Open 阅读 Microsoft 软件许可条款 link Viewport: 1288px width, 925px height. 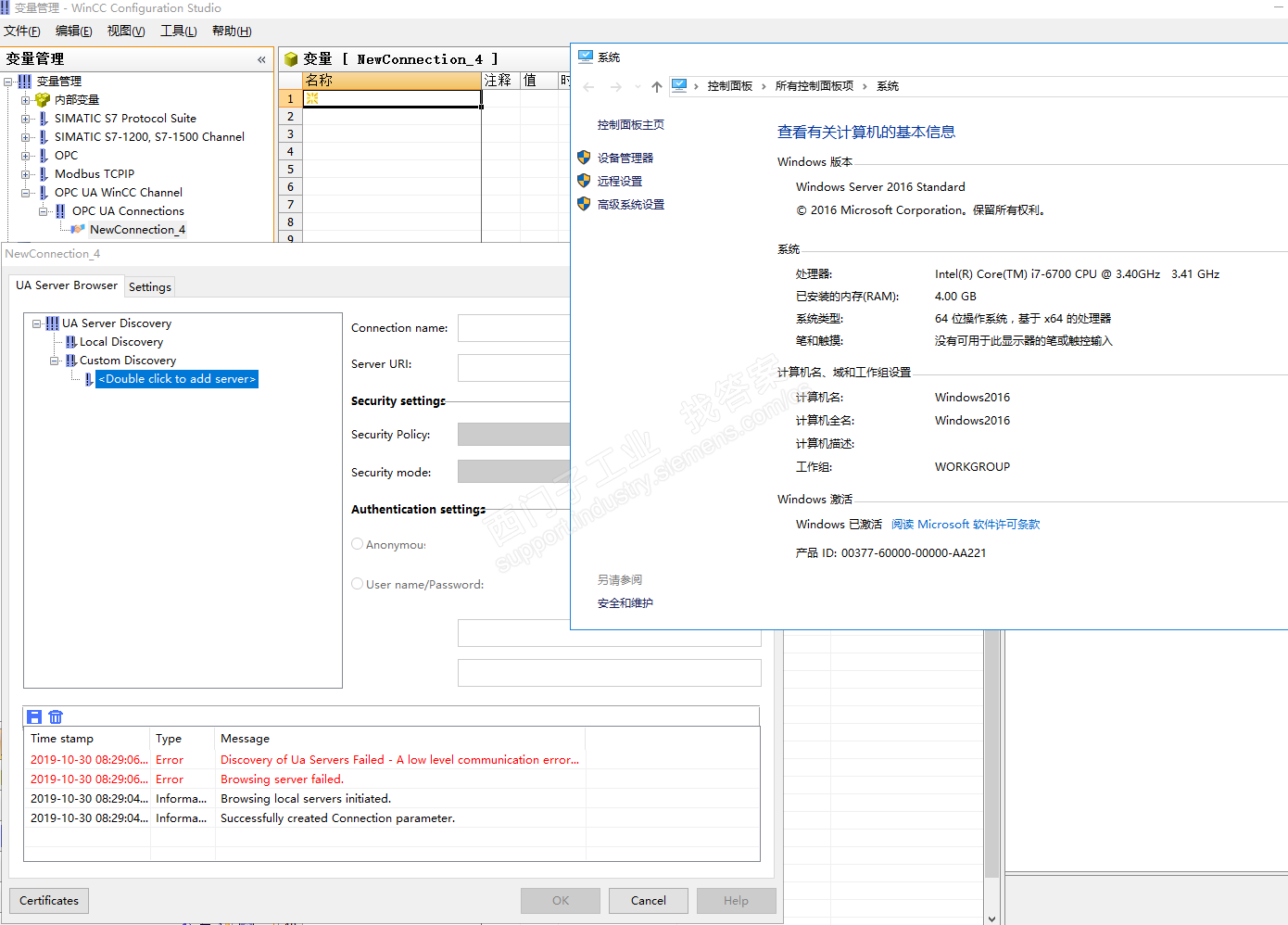pos(966,525)
